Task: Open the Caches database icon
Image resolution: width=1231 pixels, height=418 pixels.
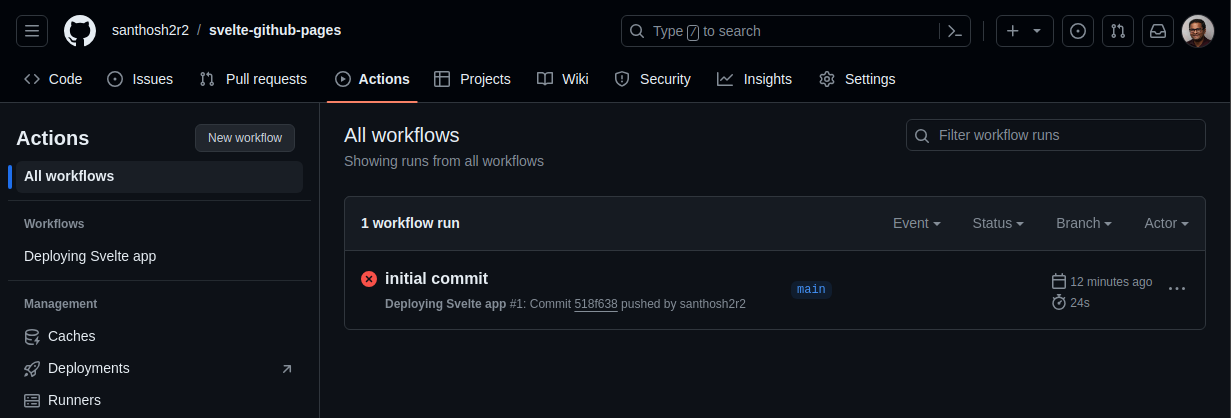Action: pyautogui.click(x=32, y=336)
